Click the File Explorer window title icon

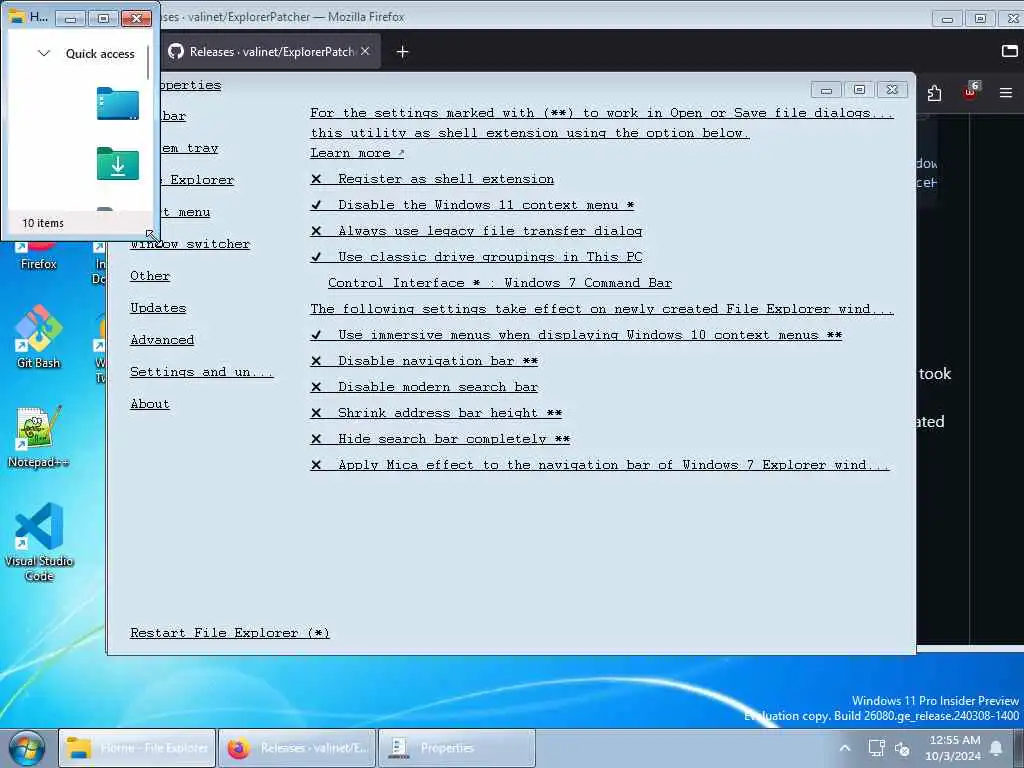pos(16,16)
